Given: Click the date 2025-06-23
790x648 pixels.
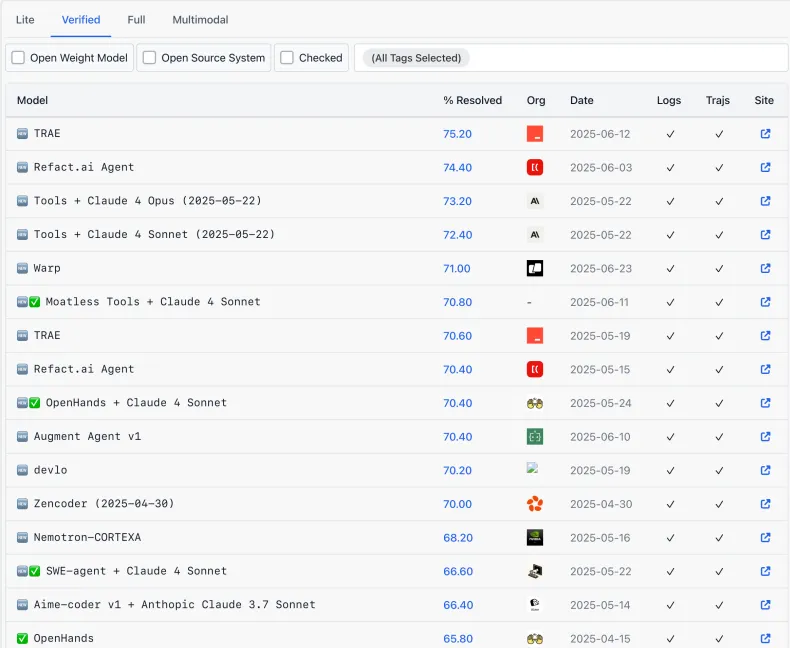Looking at the screenshot, I should [x=601, y=269].
